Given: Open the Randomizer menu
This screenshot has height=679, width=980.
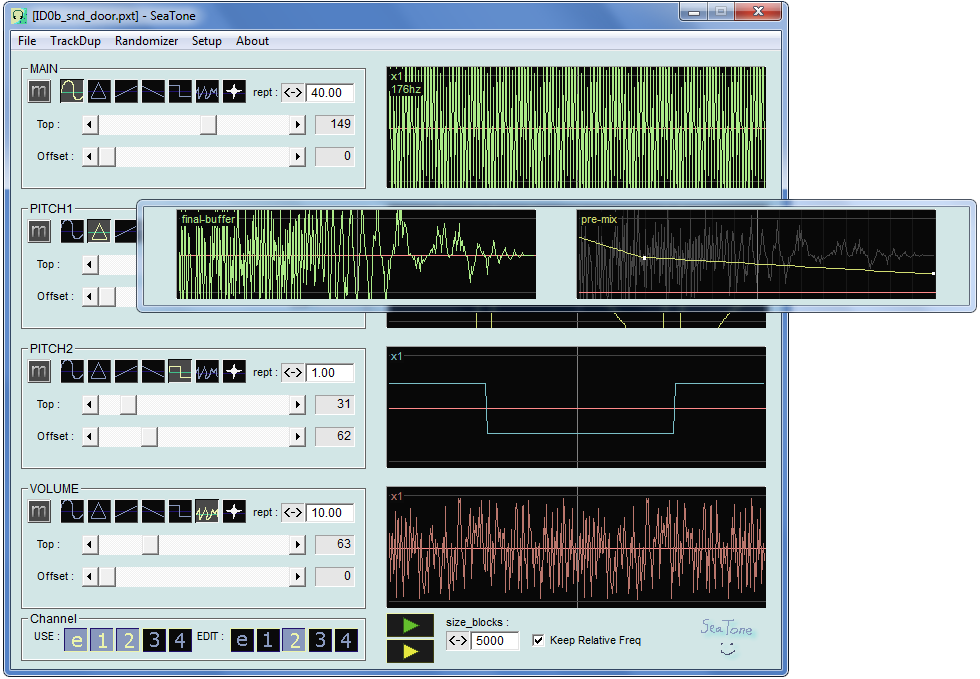Looking at the screenshot, I should click(x=146, y=41).
